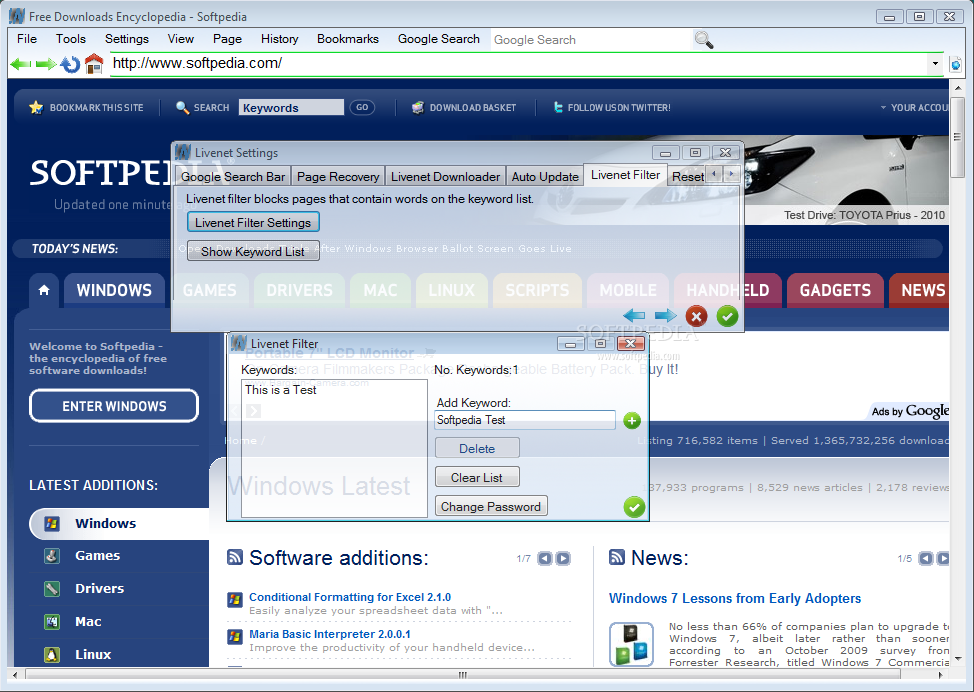This screenshot has width=974, height=692.
Task: Click the ENTER WINDOWS button
Action: (x=114, y=406)
